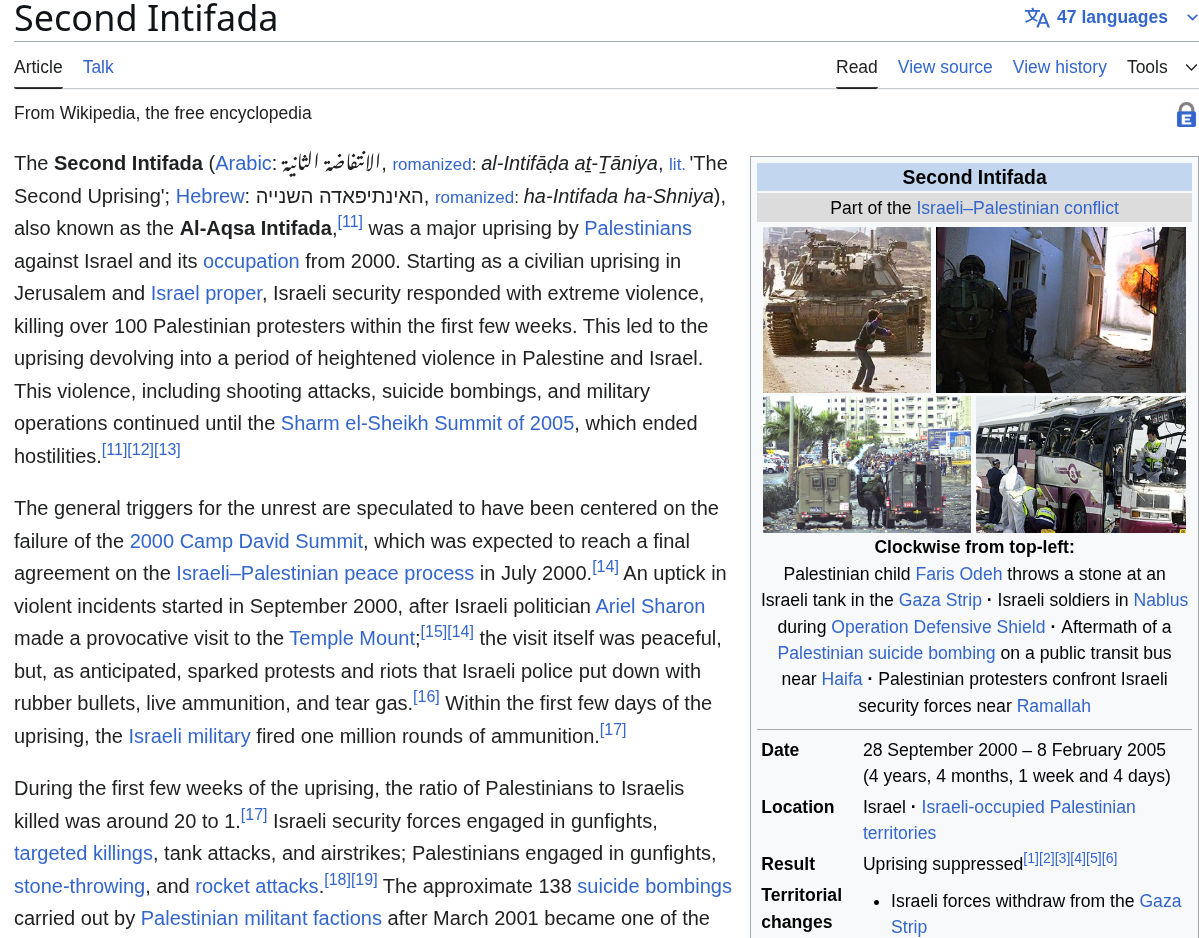1199x938 pixels.
Task: Open the protesters near Ramallah photo
Action: pyautogui.click(x=866, y=464)
